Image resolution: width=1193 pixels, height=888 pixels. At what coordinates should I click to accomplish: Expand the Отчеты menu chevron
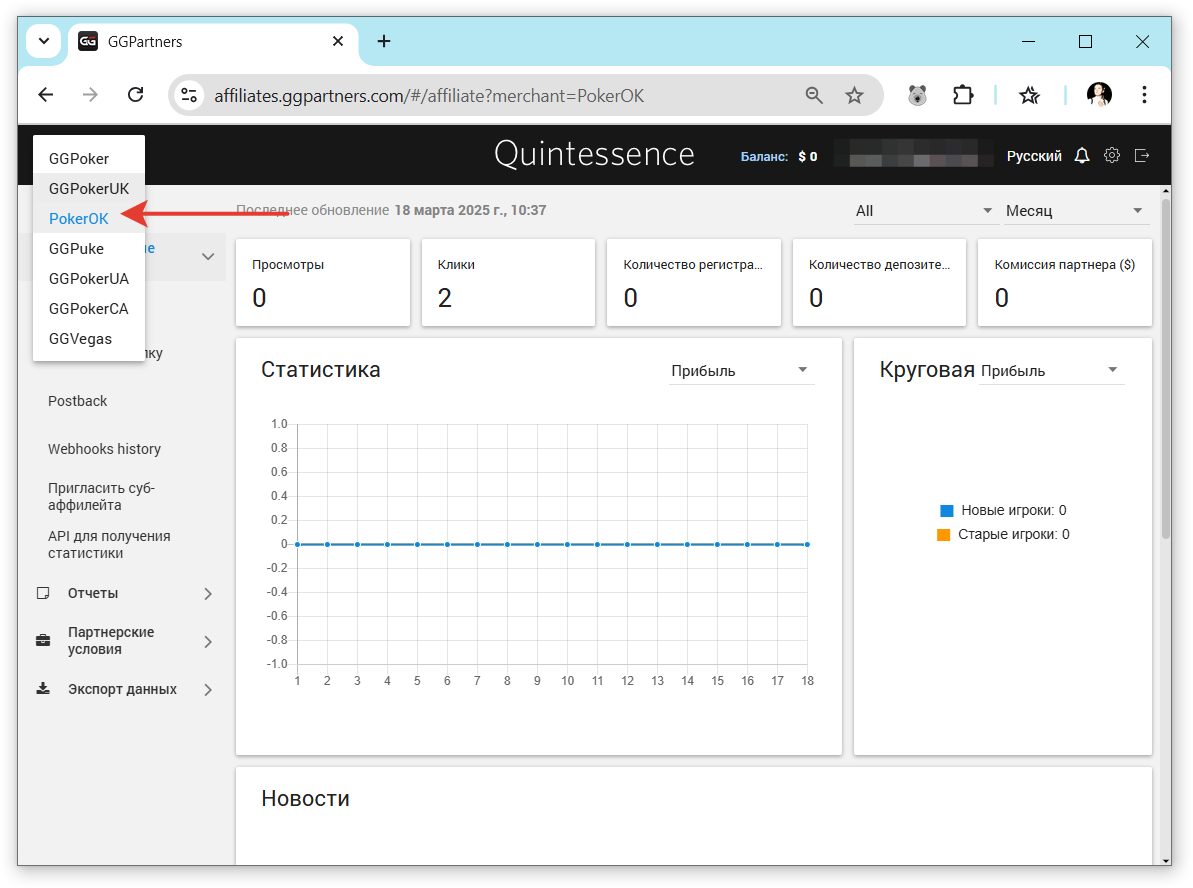coord(208,594)
